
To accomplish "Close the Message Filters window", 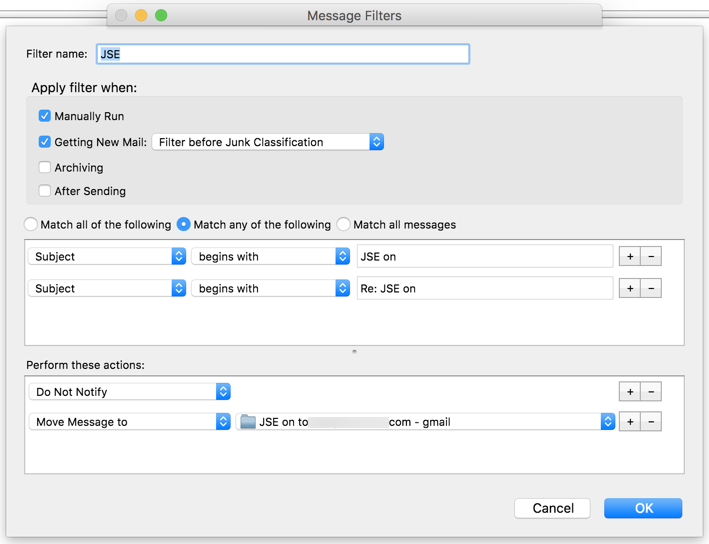I will tap(121, 15).
